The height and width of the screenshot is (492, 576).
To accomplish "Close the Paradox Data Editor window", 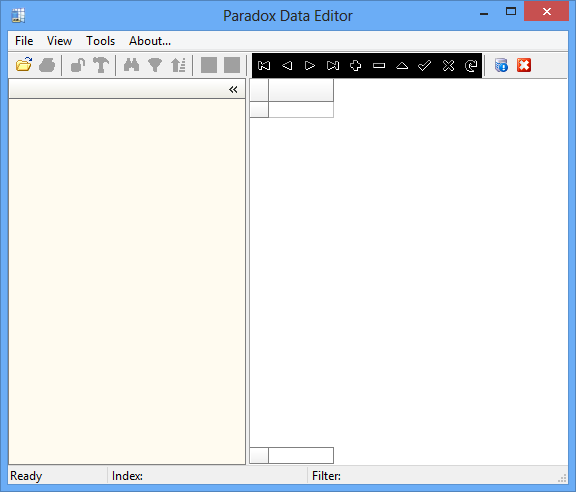I will click(546, 12).
